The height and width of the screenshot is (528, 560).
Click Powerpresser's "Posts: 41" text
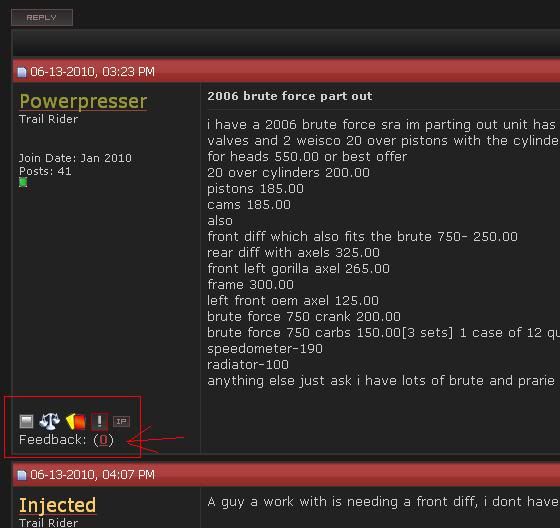coord(45,171)
